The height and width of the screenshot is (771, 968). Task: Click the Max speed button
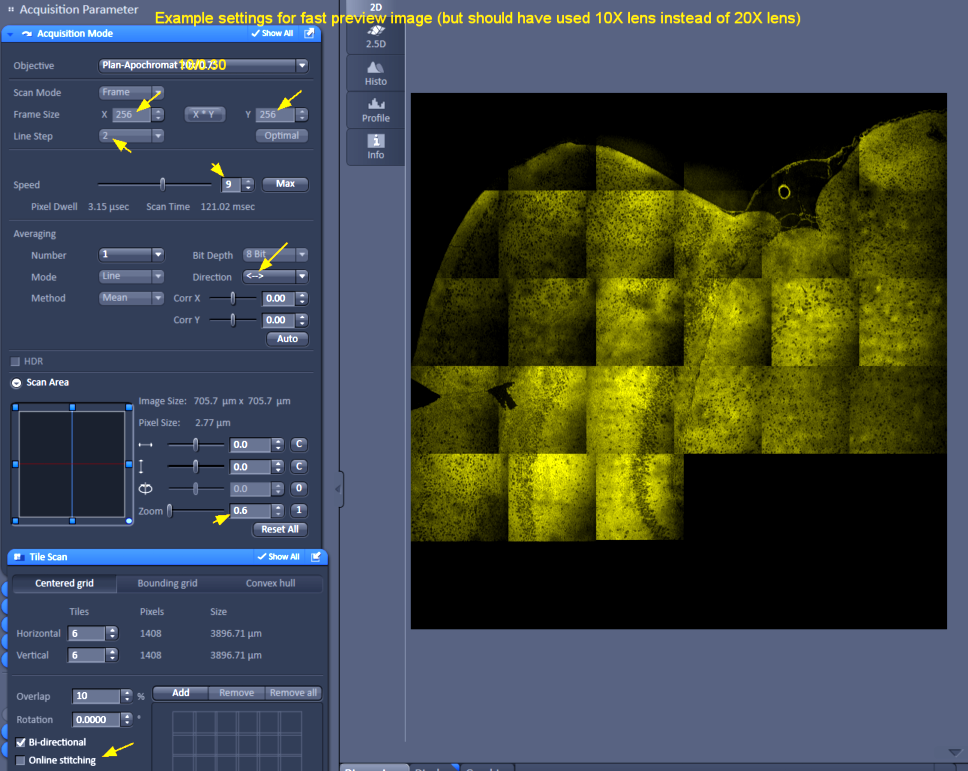pos(285,185)
